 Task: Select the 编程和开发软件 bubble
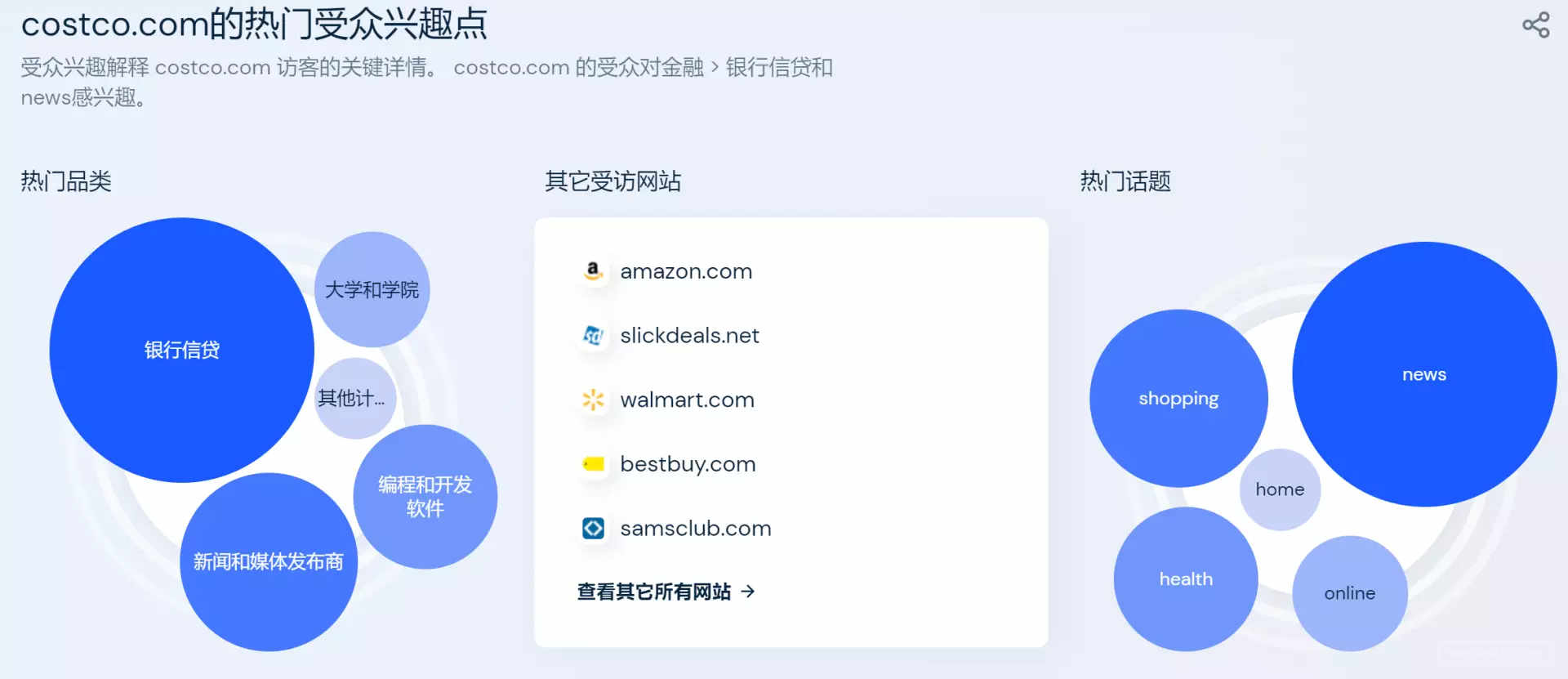click(x=425, y=497)
